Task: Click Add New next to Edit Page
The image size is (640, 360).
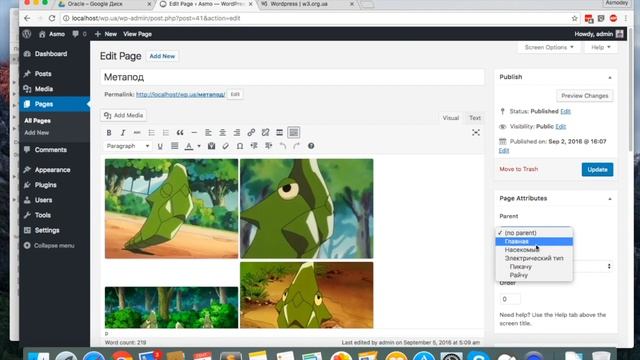Action: pos(162,56)
